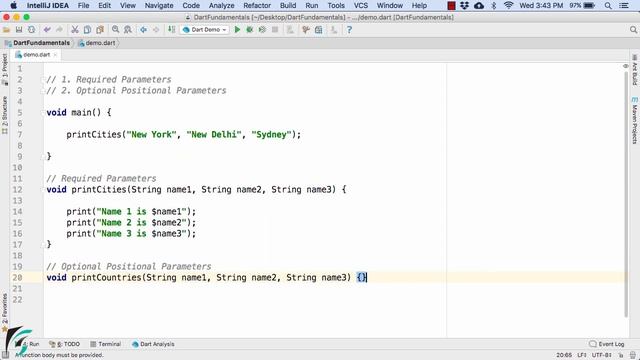Open the Analyze menu
Viewport: 640px width, 360px height.
[x=221, y=5]
